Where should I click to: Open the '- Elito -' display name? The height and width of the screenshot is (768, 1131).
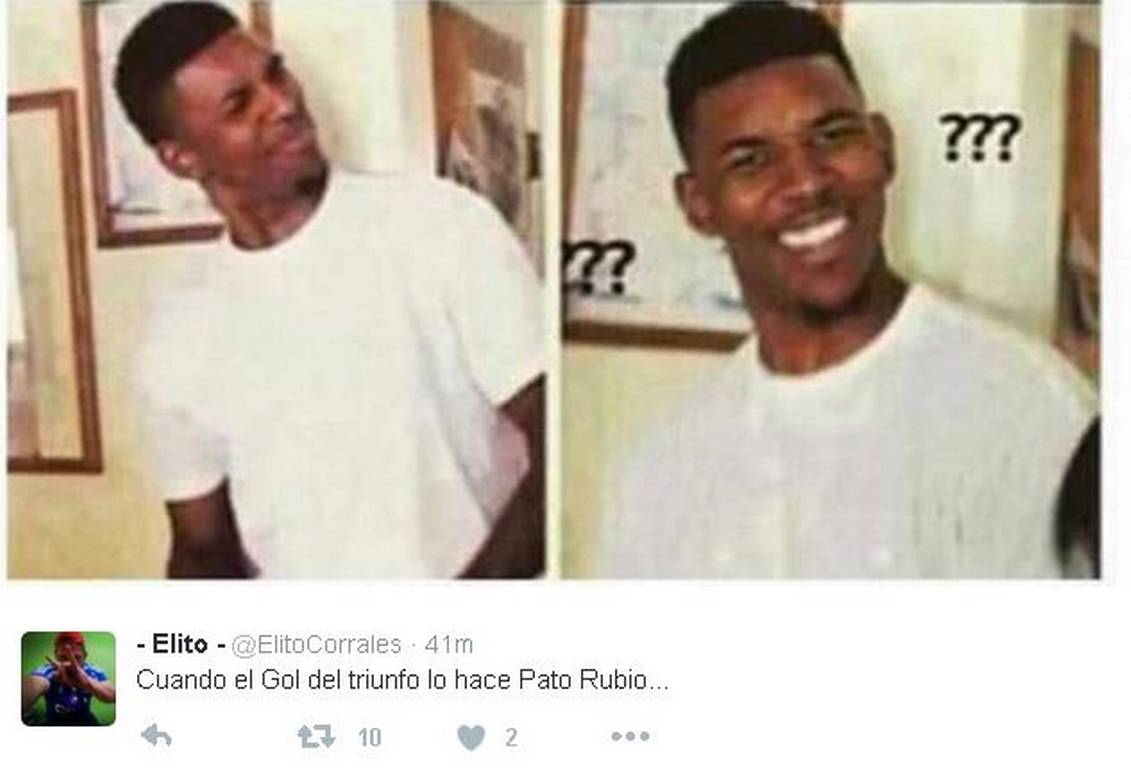click(181, 644)
